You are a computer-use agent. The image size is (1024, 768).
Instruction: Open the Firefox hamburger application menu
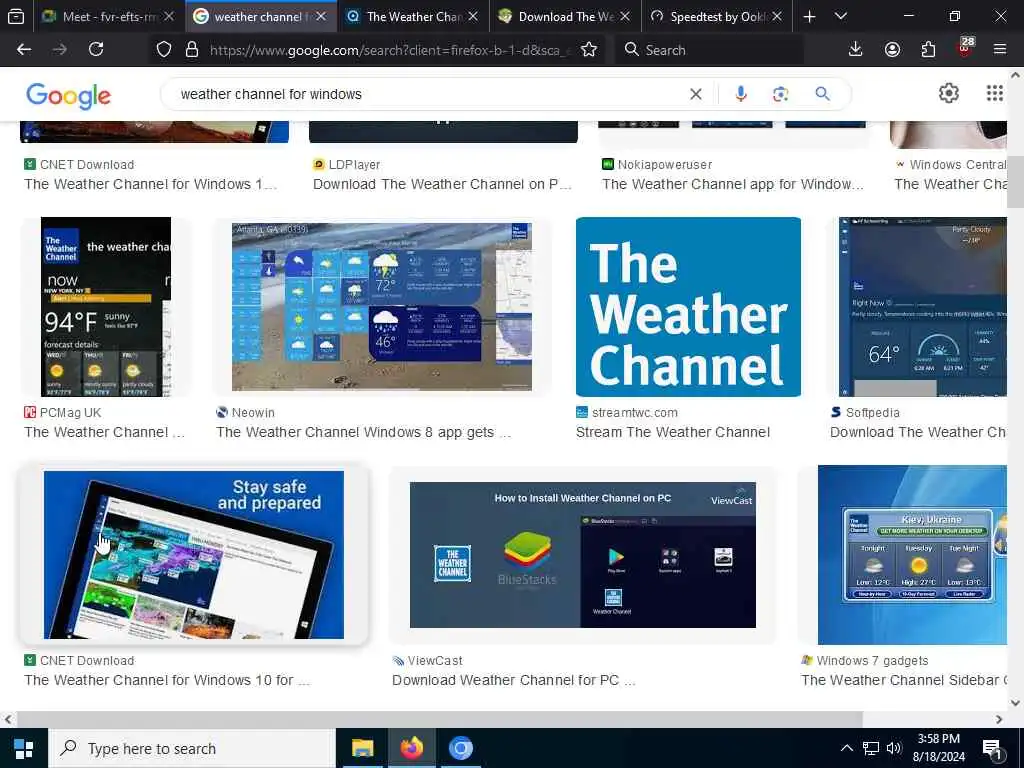(1000, 49)
